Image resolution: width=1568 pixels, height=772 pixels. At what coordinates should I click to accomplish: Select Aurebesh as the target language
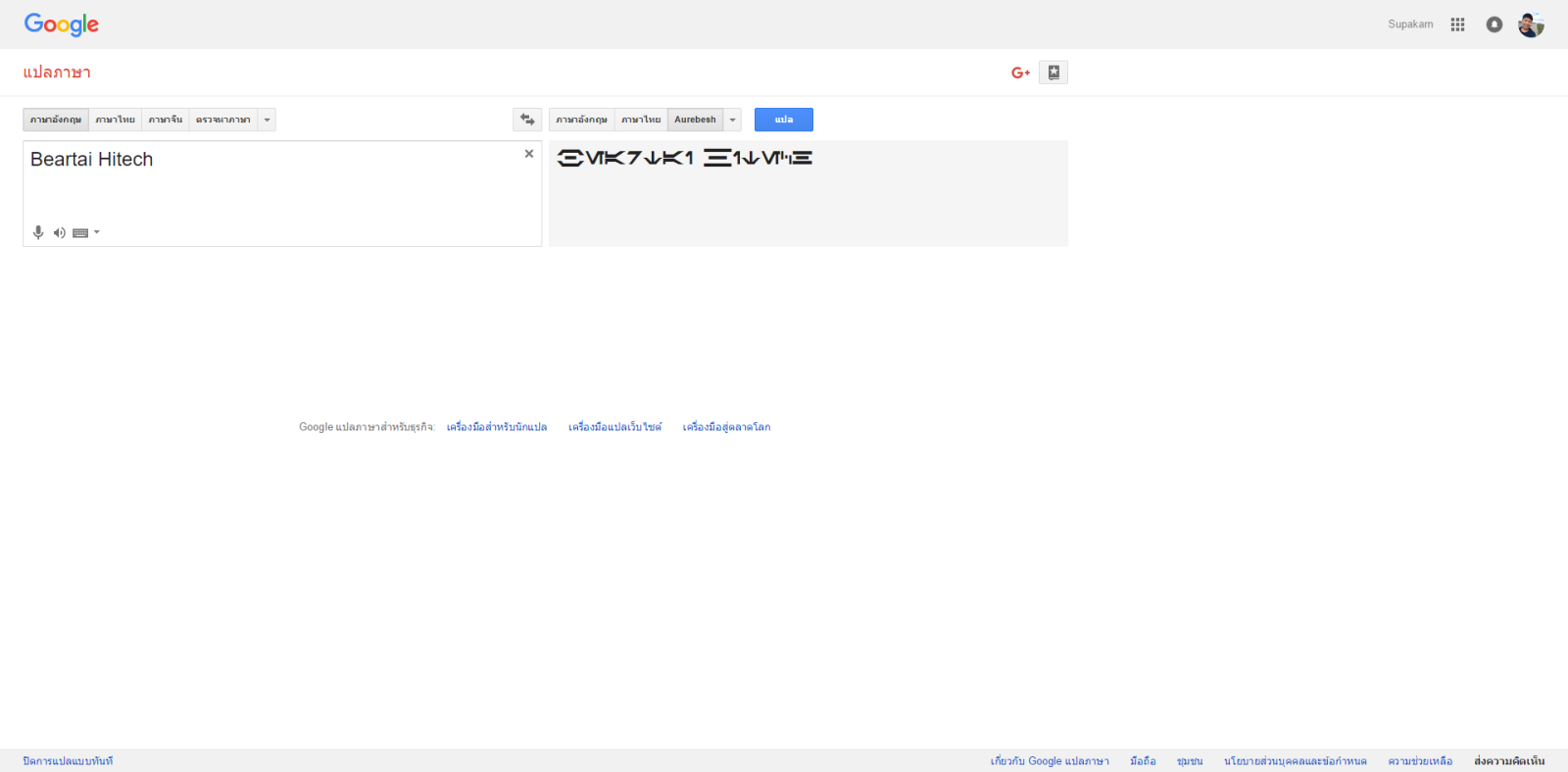pos(695,120)
